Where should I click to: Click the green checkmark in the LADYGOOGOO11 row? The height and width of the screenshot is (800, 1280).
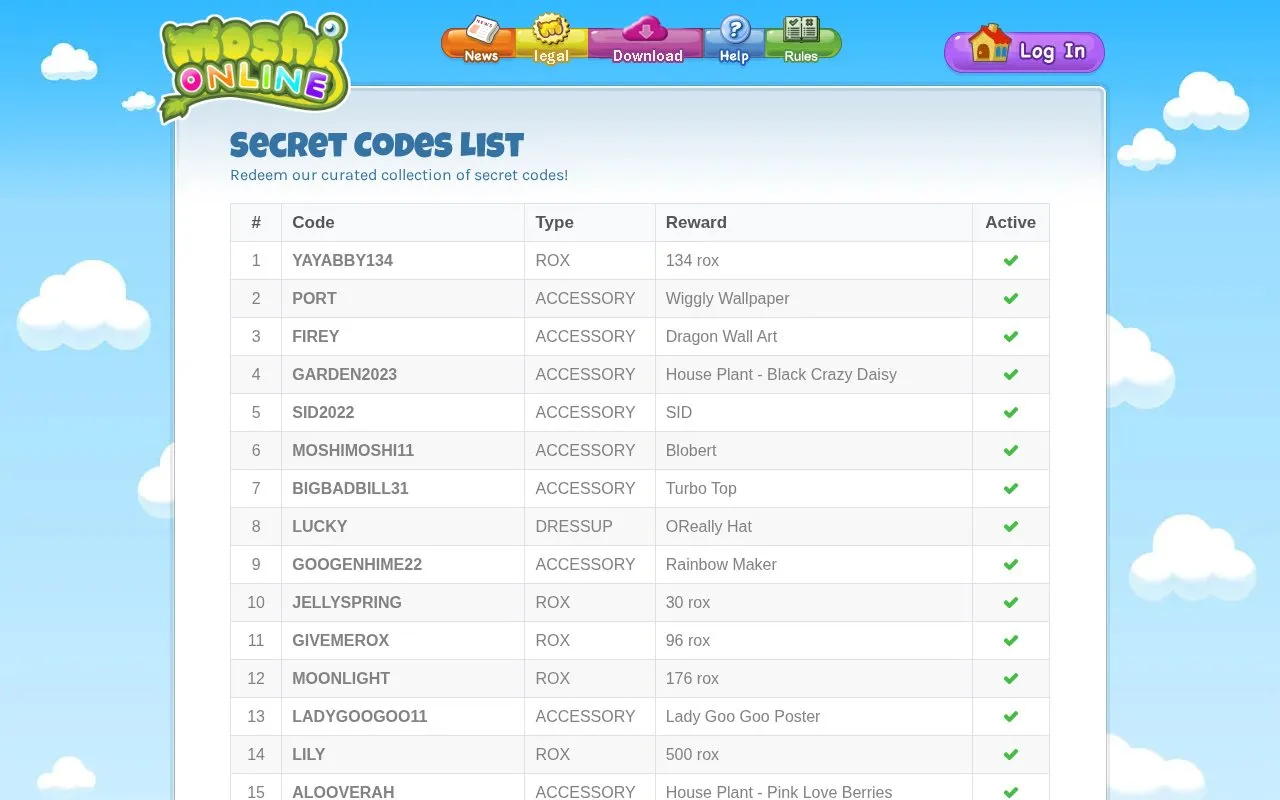coord(1011,716)
